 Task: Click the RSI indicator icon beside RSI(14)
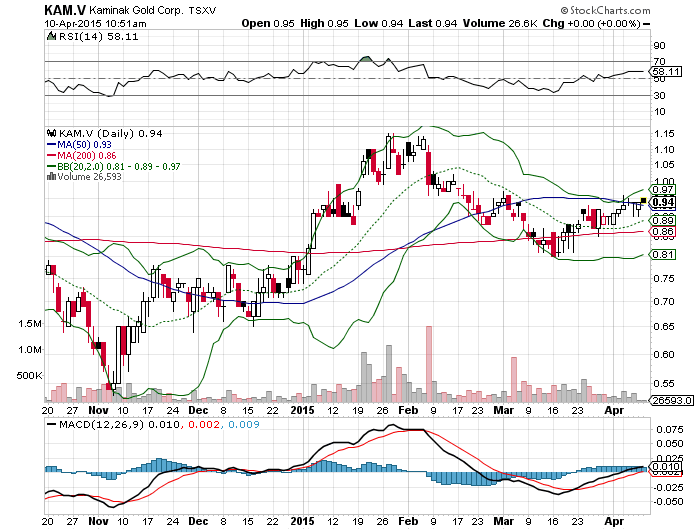(52, 36)
